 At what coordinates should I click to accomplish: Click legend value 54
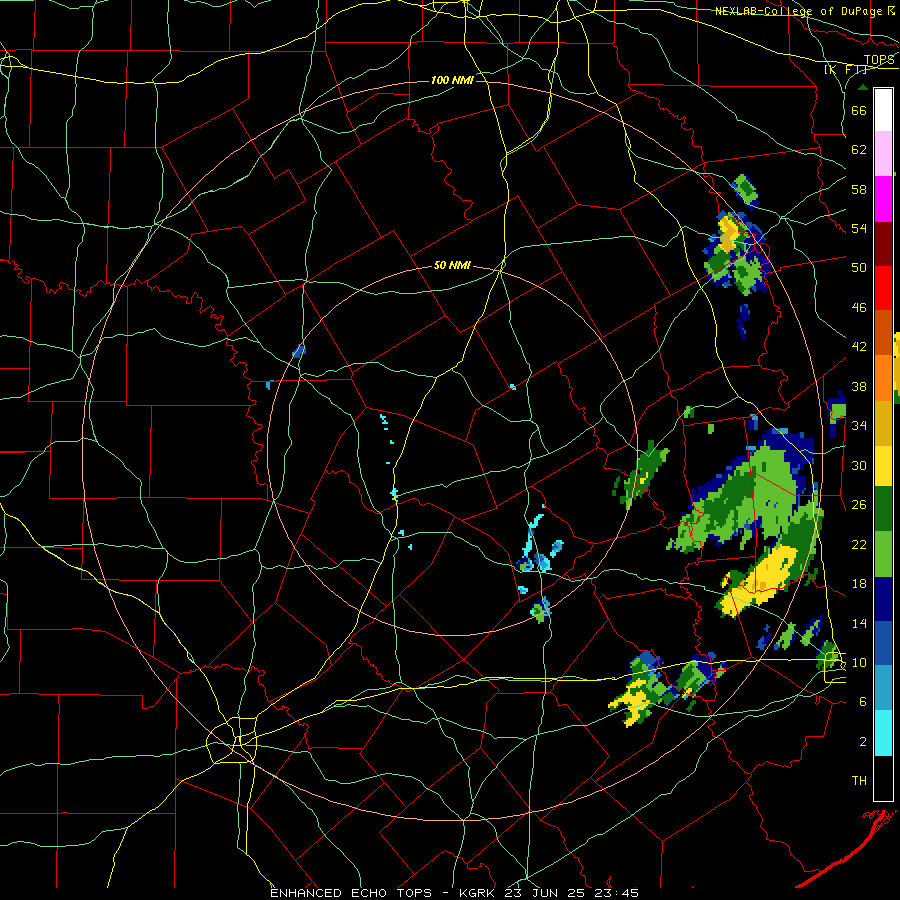coord(859,228)
